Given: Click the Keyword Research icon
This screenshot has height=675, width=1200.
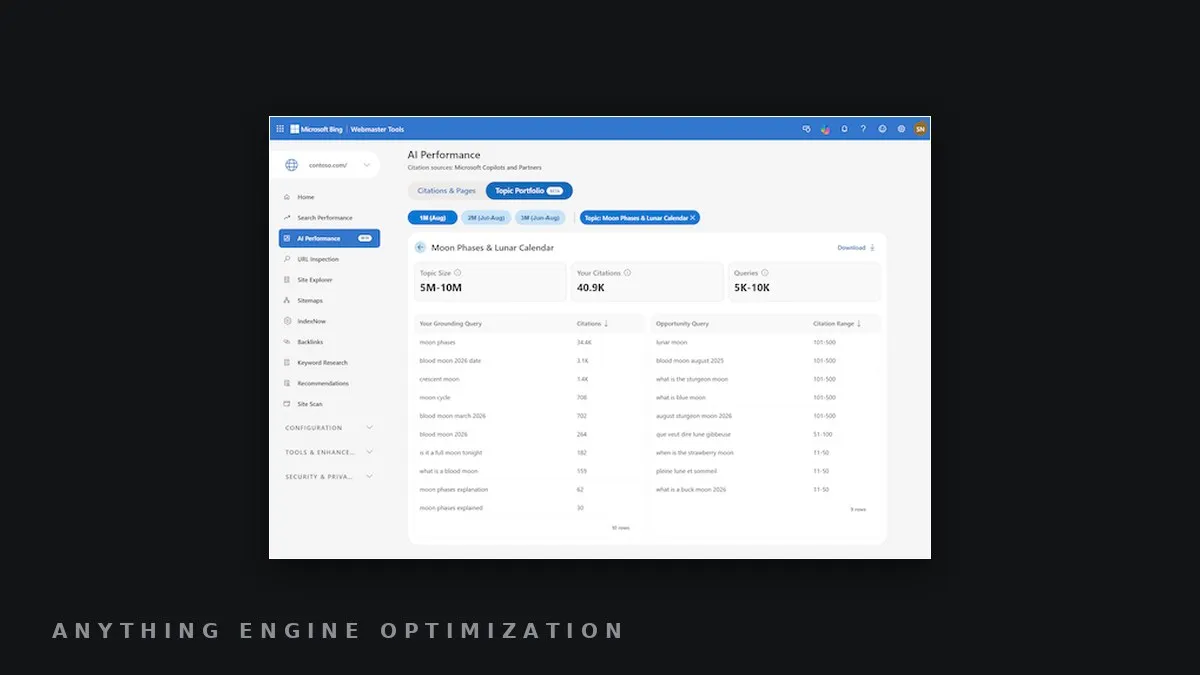Looking at the screenshot, I should tap(287, 363).
